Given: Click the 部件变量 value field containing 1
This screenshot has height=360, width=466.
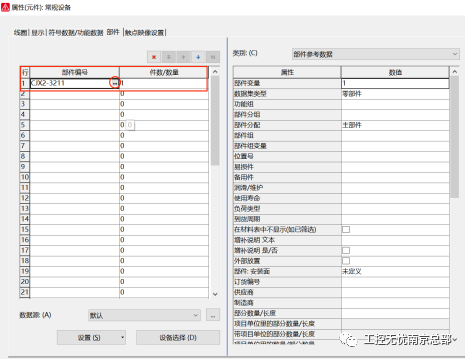Looking at the screenshot, I should point(395,83).
